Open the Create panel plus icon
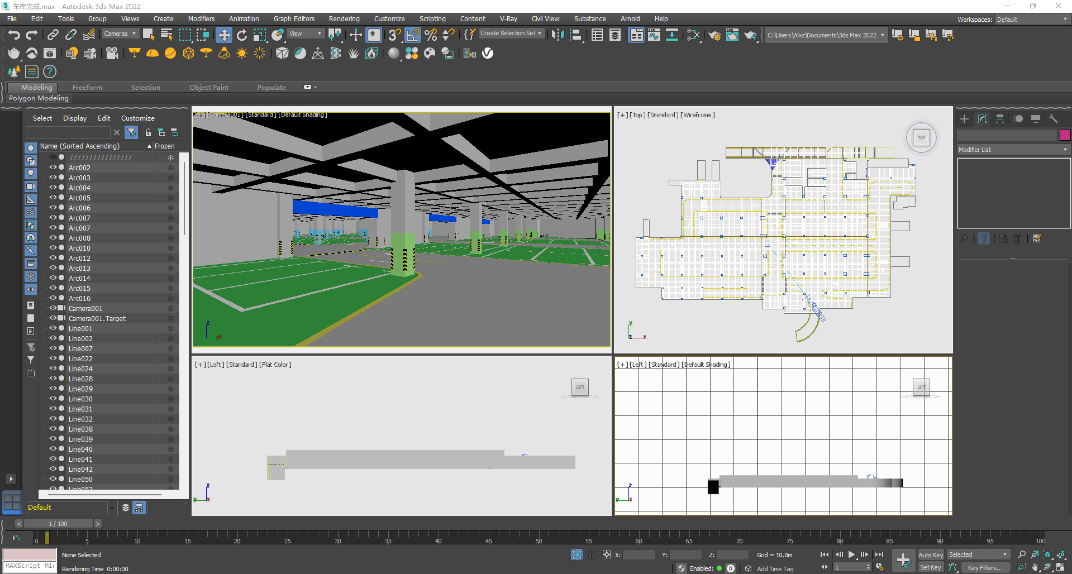This screenshot has width=1072, height=574. tap(965, 119)
